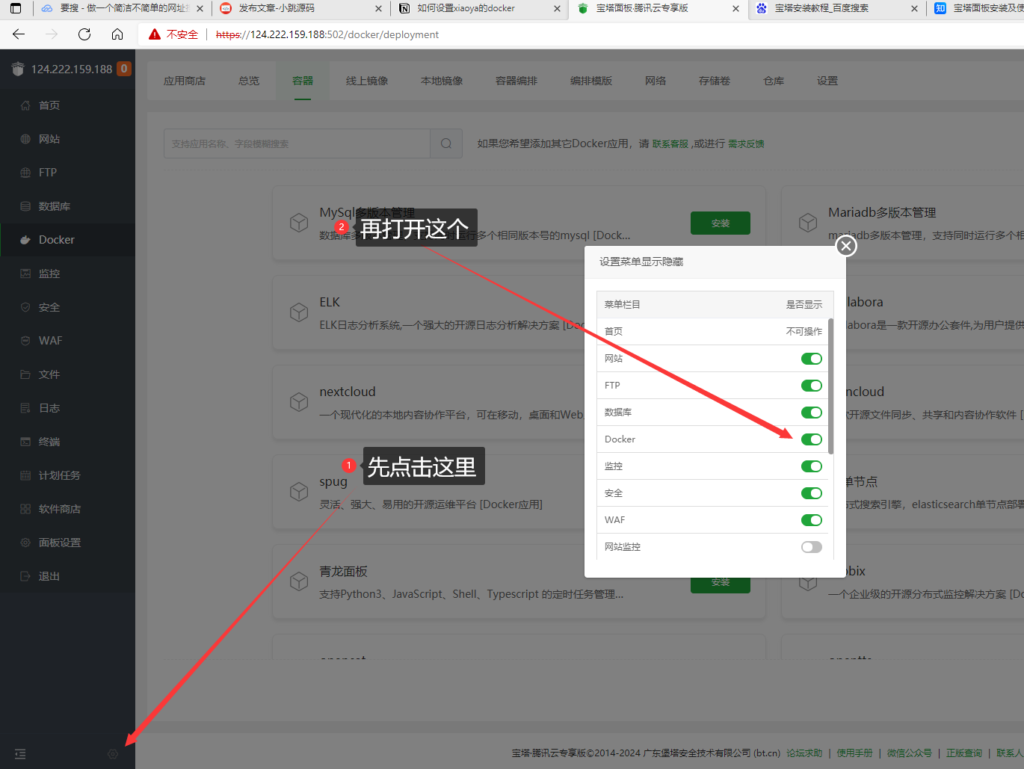This screenshot has height=769, width=1024.
Task: Click the menu settings gear in sidebar bottom
Action: point(113,753)
